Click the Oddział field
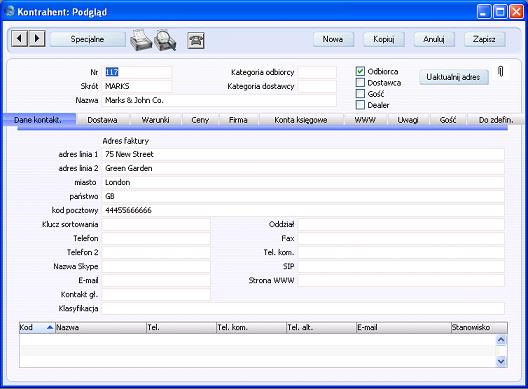This screenshot has height=389, width=528. coord(401,224)
